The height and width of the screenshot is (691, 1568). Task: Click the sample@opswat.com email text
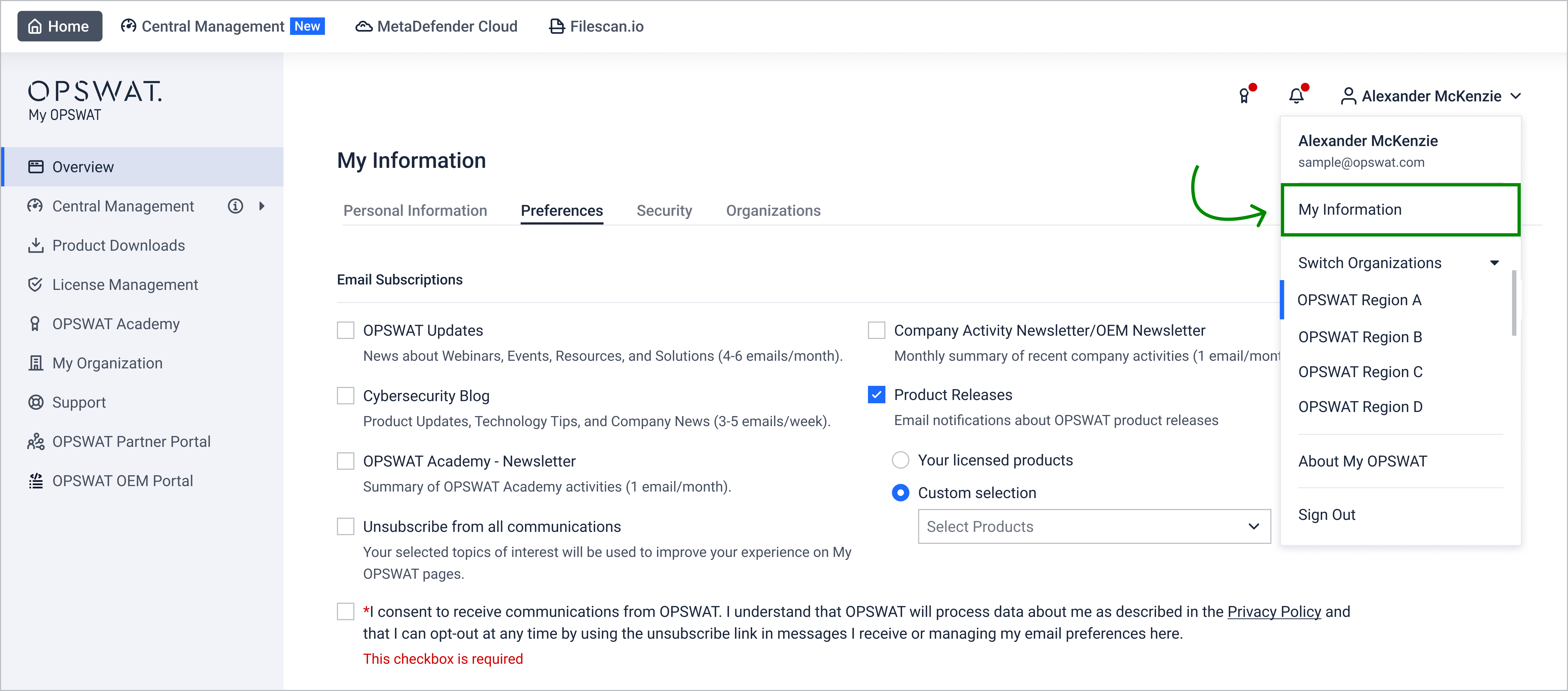pyautogui.click(x=1361, y=162)
